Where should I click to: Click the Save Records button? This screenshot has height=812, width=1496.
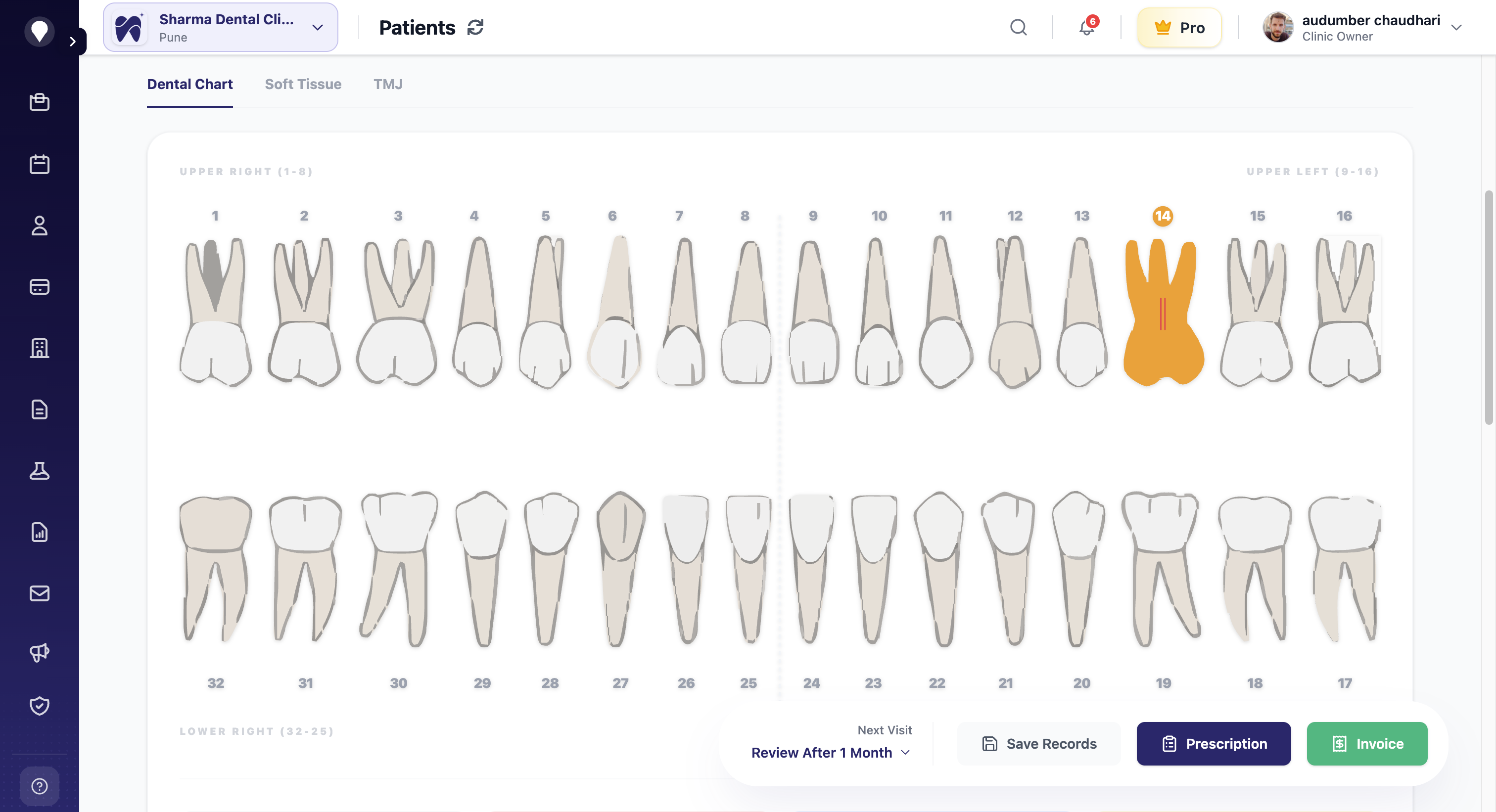(x=1039, y=744)
